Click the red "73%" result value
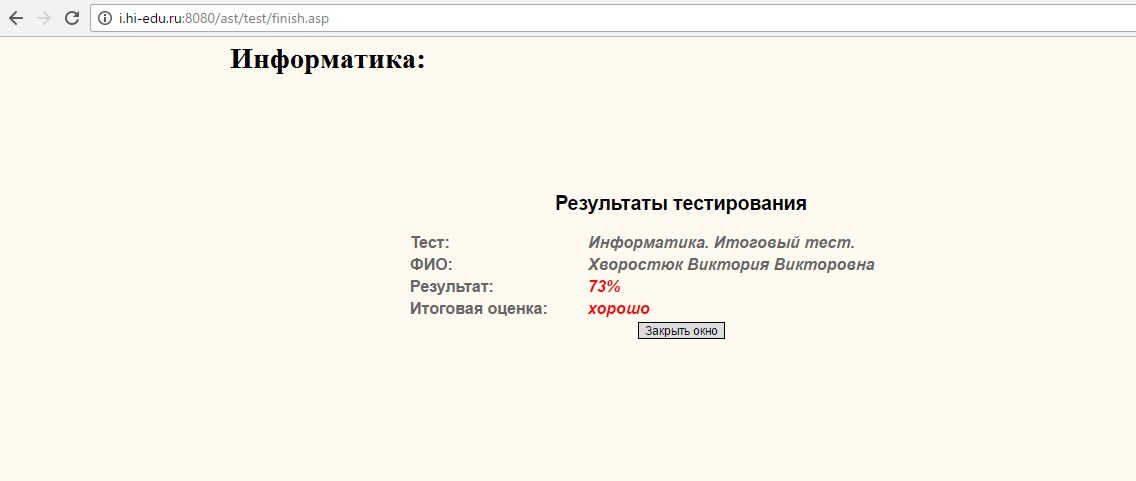1136x481 pixels. tap(604, 287)
